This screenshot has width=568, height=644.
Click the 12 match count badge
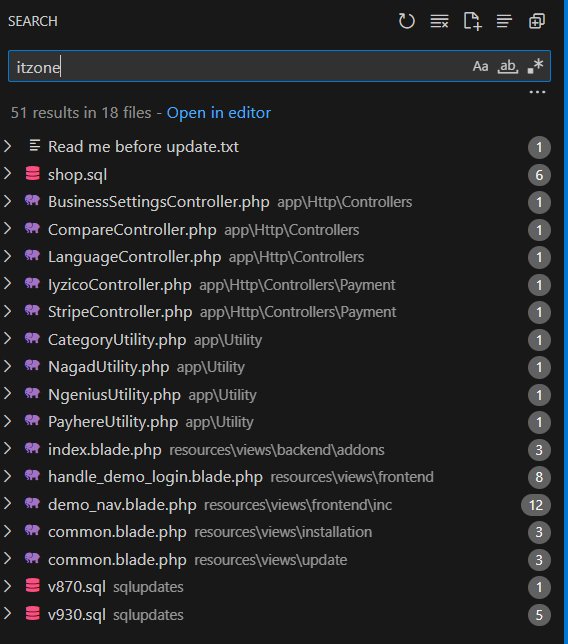click(536, 505)
